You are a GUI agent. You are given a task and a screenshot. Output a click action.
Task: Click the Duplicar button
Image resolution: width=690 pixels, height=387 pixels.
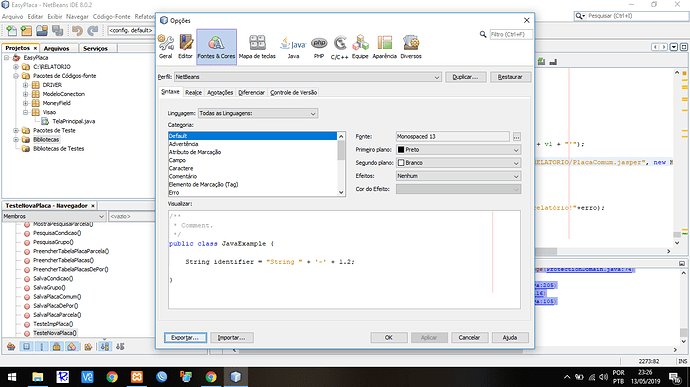(x=466, y=77)
